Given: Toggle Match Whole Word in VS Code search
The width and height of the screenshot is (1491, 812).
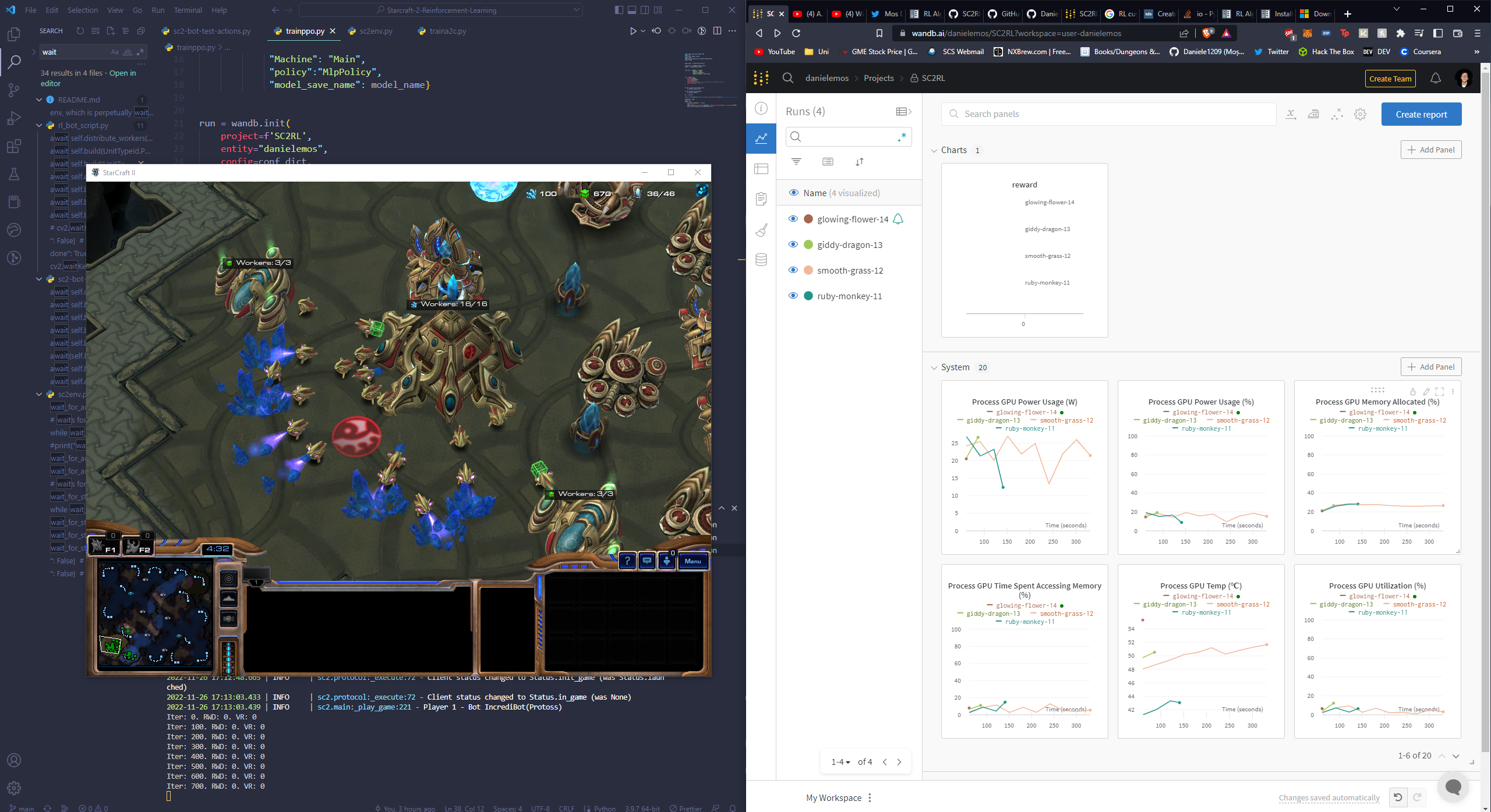Looking at the screenshot, I should (x=127, y=52).
